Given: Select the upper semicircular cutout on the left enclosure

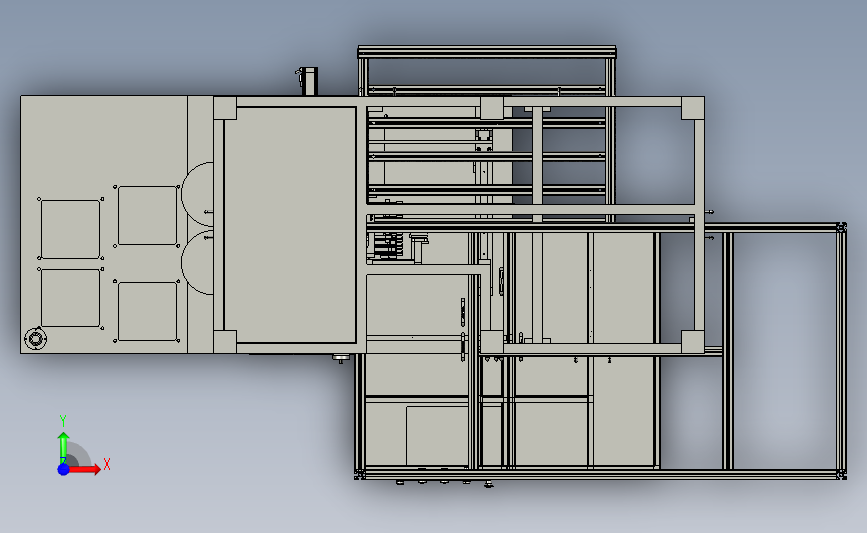Looking at the screenshot, I should tap(197, 194).
